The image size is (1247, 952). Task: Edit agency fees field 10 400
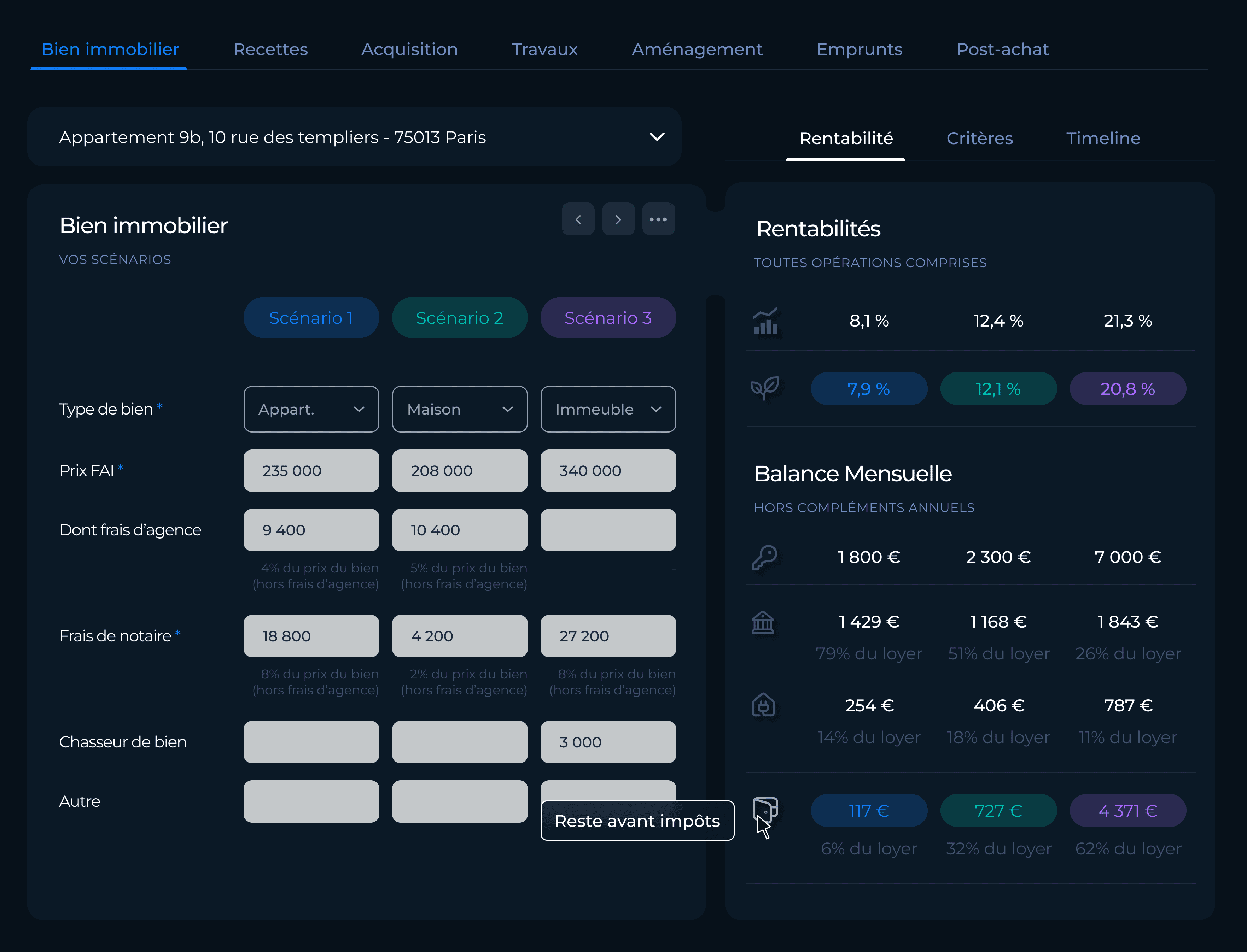460,530
